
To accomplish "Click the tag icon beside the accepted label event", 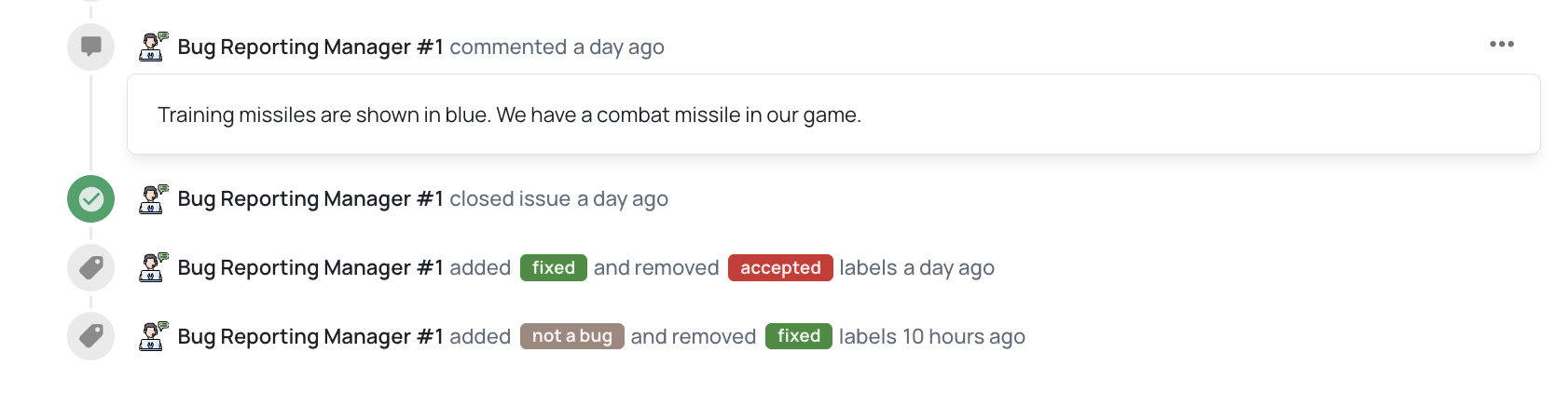I will (x=90, y=268).
